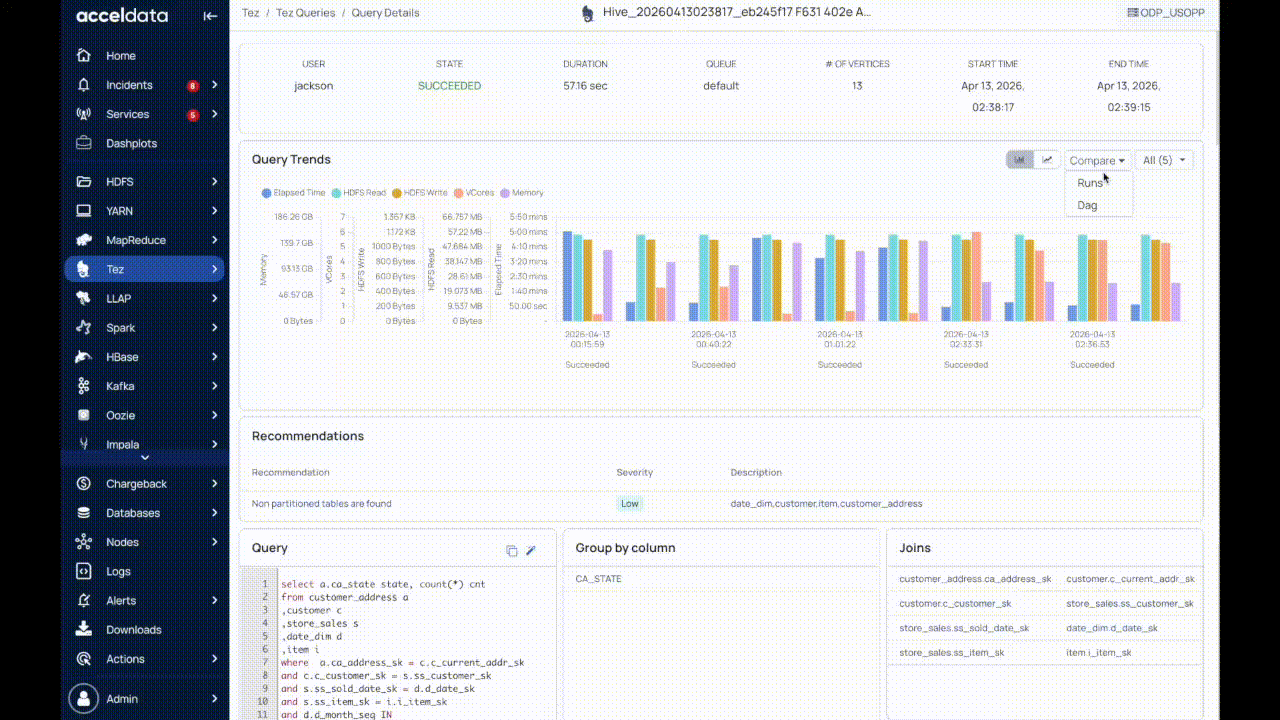Image resolution: width=1280 pixels, height=720 pixels.
Task: Expand the Incidents submenu chevron
Action: pos(215,85)
